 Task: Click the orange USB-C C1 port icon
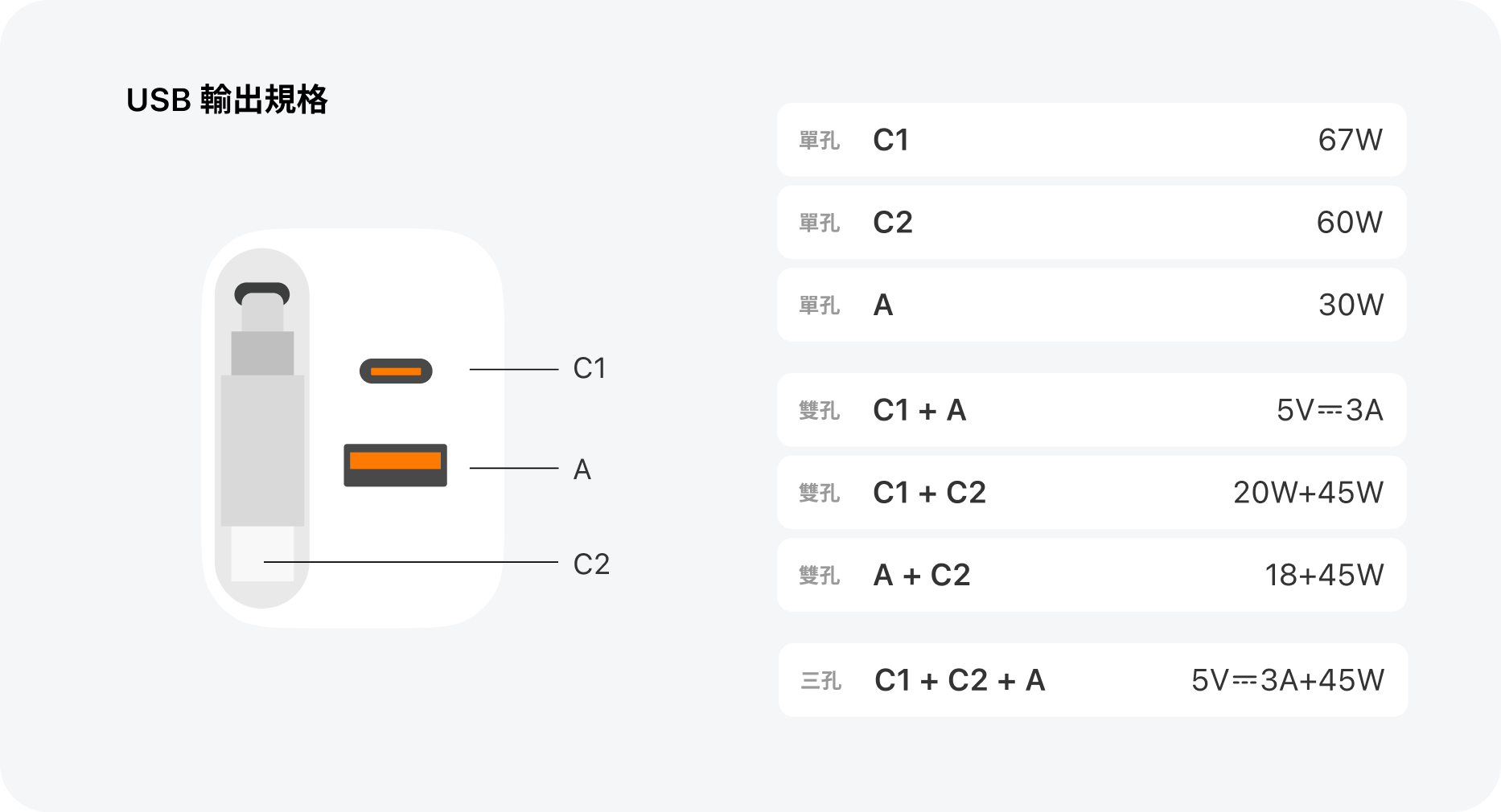pyautogui.click(x=396, y=371)
